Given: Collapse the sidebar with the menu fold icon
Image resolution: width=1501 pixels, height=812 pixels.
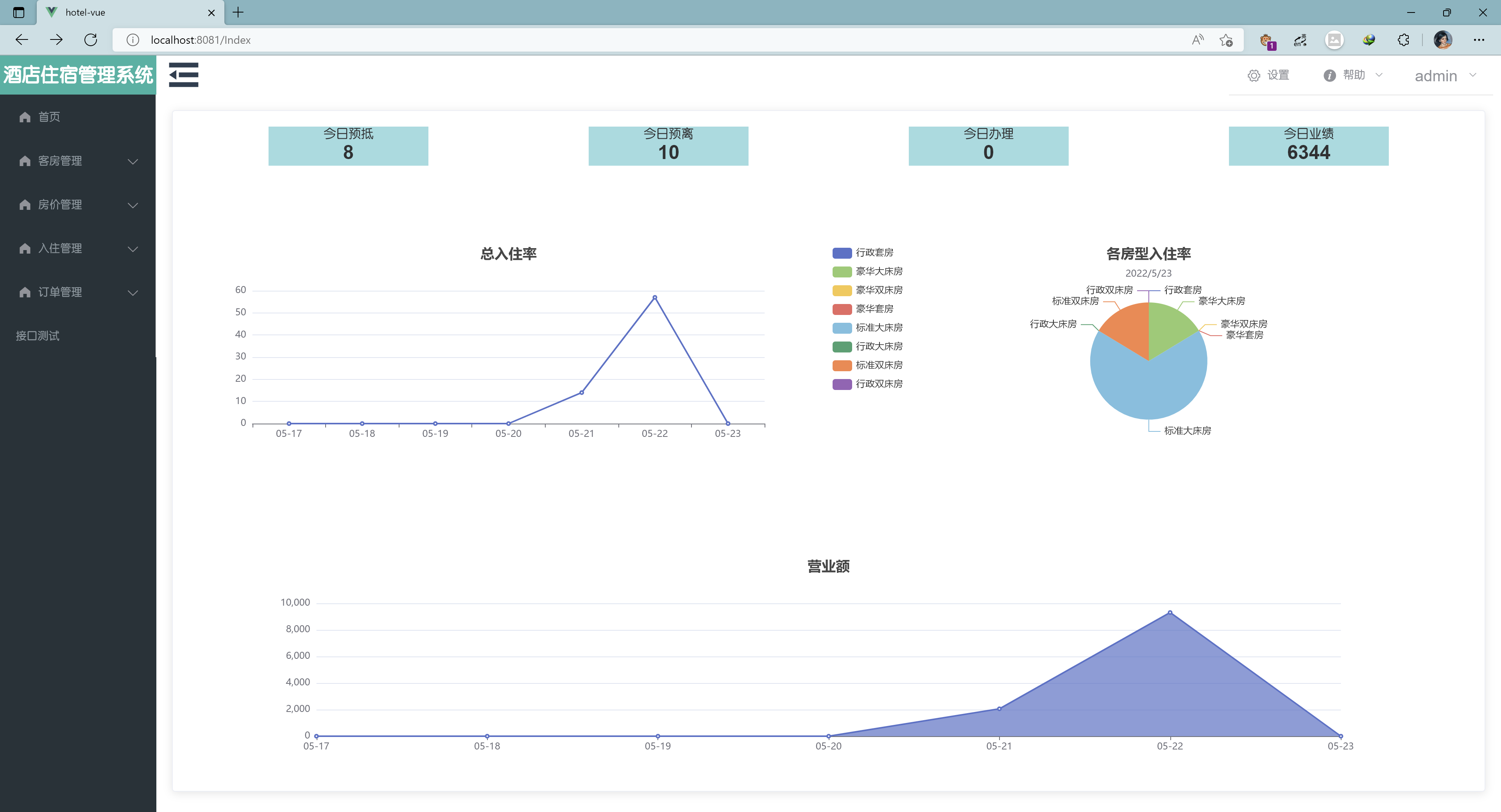Looking at the screenshot, I should pos(184,75).
